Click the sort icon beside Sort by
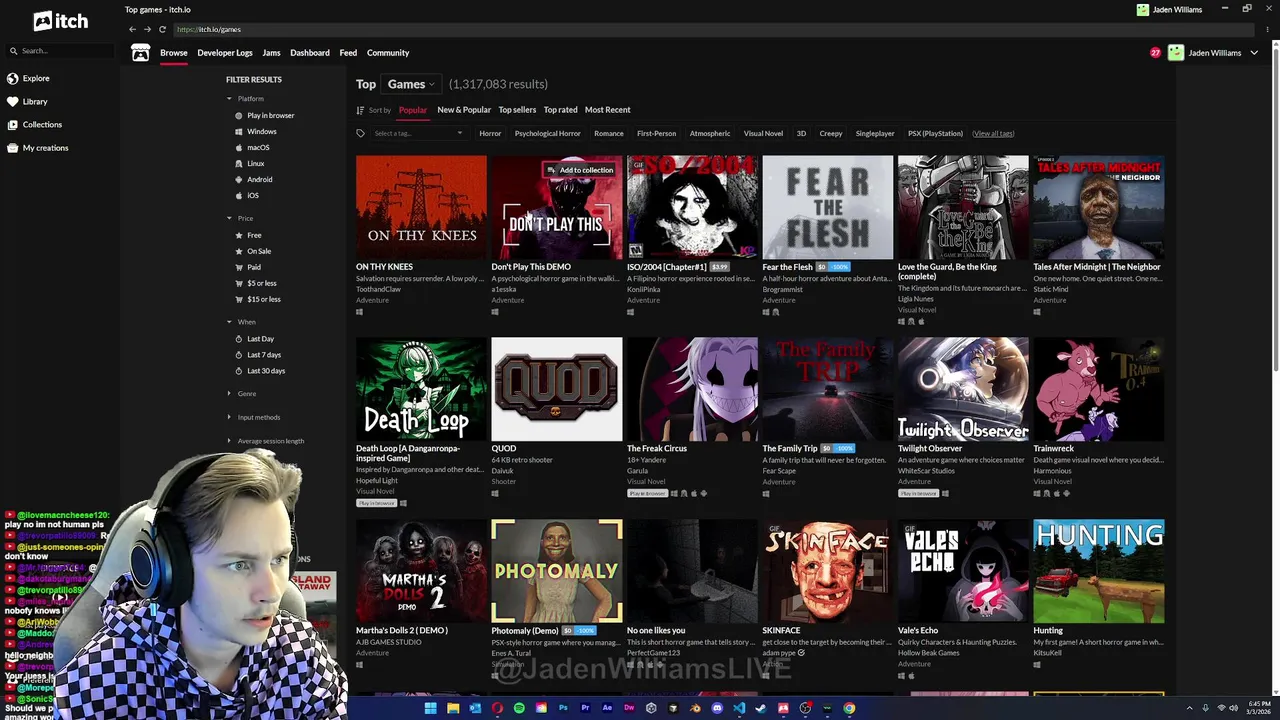The height and width of the screenshot is (720, 1280). click(x=360, y=110)
